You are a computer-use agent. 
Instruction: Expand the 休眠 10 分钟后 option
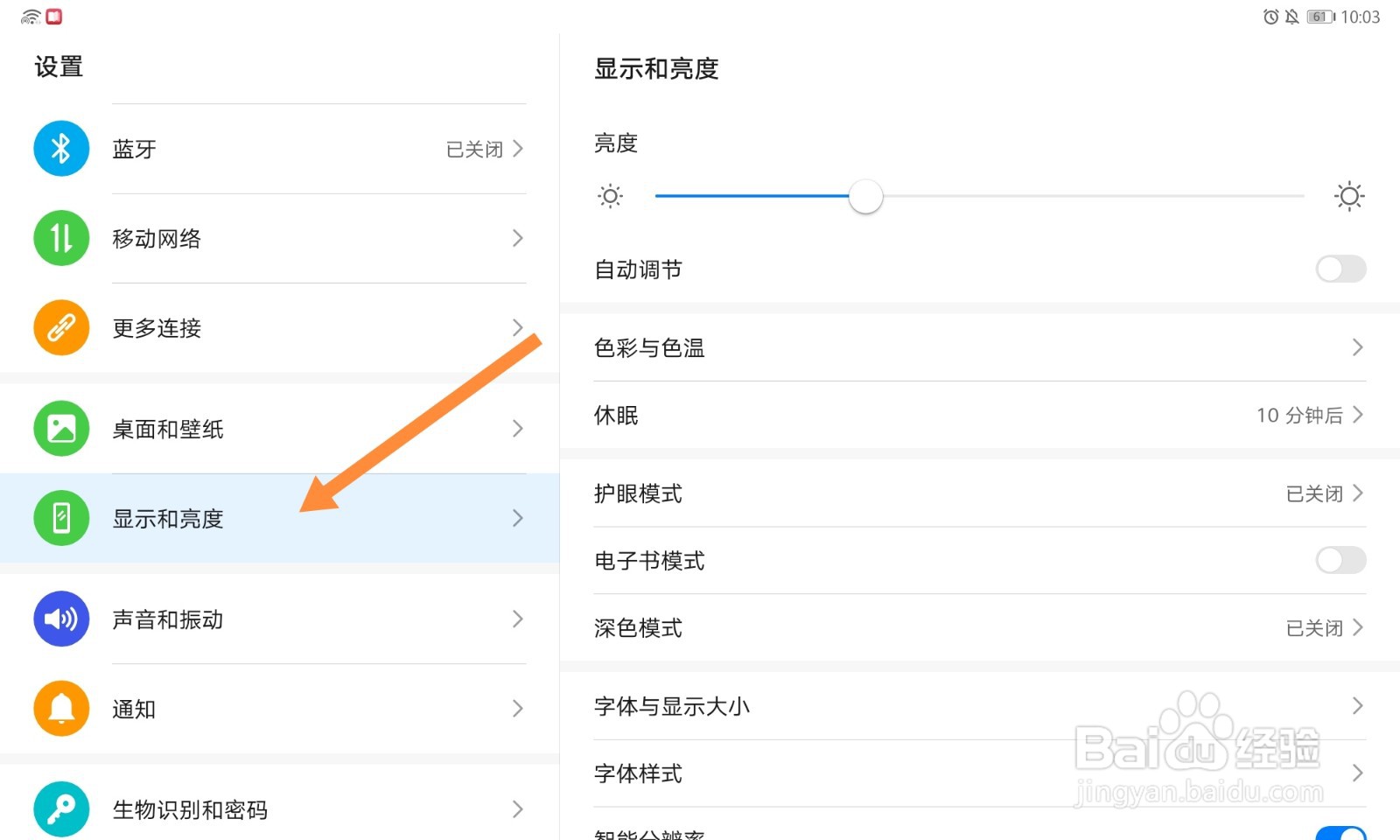click(x=1309, y=415)
